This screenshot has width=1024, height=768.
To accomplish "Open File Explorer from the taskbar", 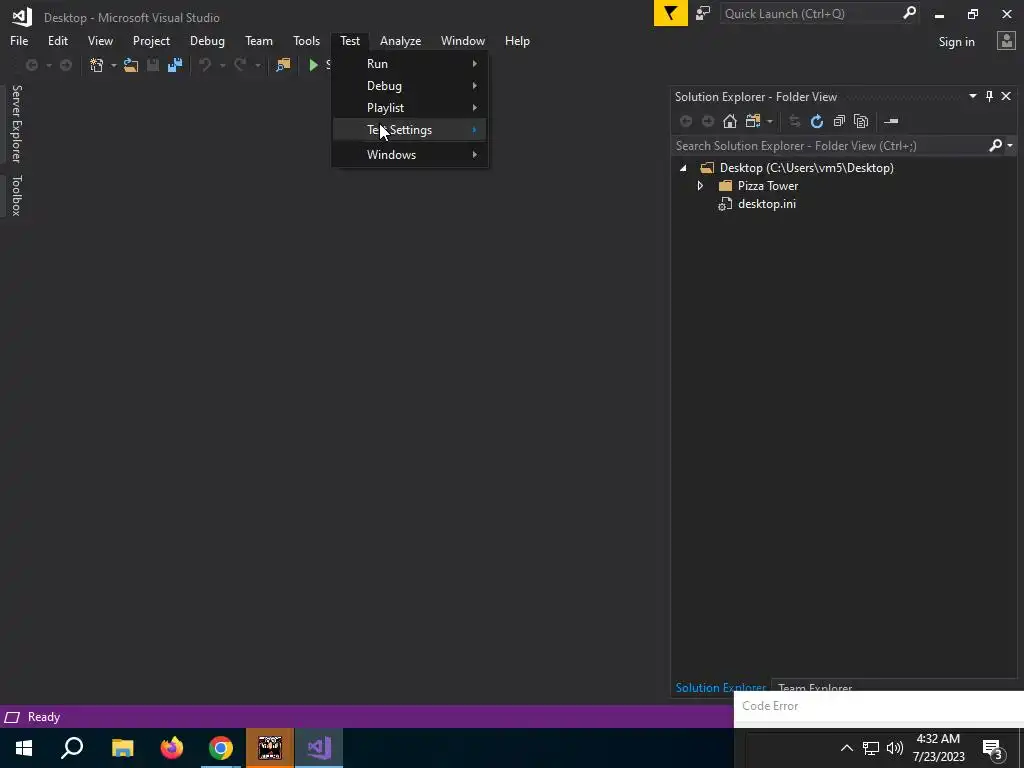I will [x=122, y=748].
